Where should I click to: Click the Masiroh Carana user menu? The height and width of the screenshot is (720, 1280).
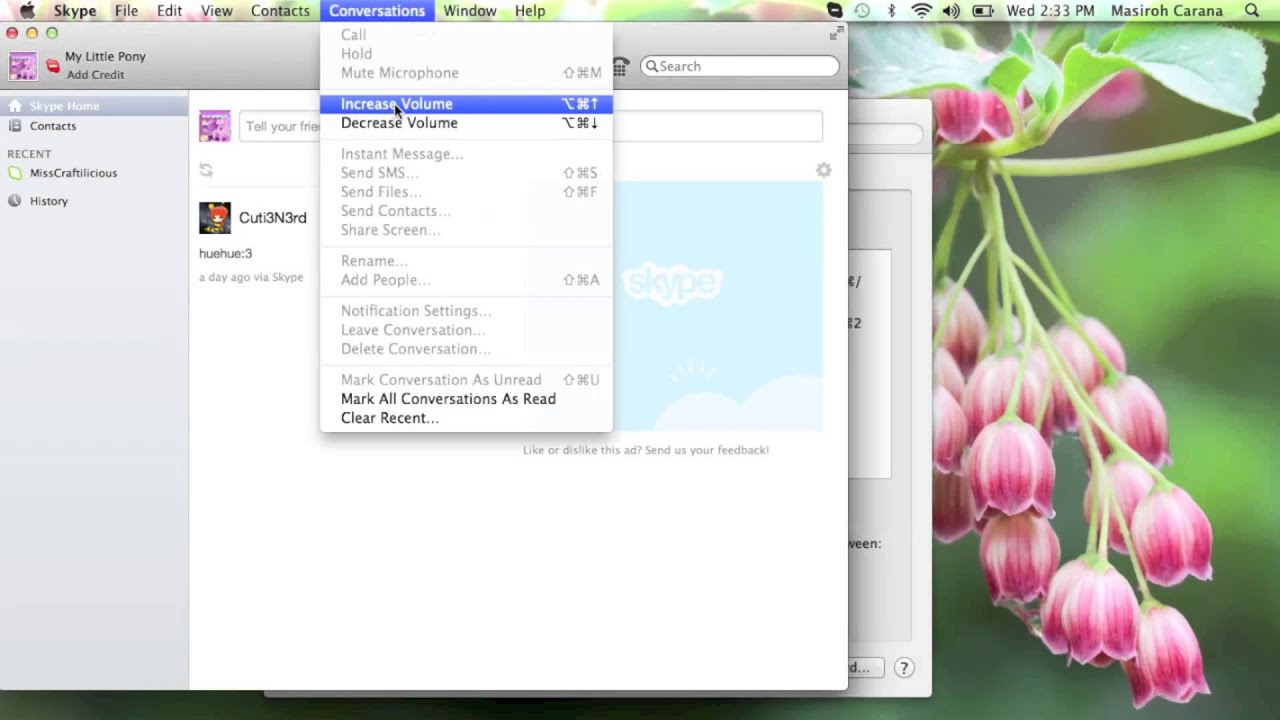[x=1166, y=11]
